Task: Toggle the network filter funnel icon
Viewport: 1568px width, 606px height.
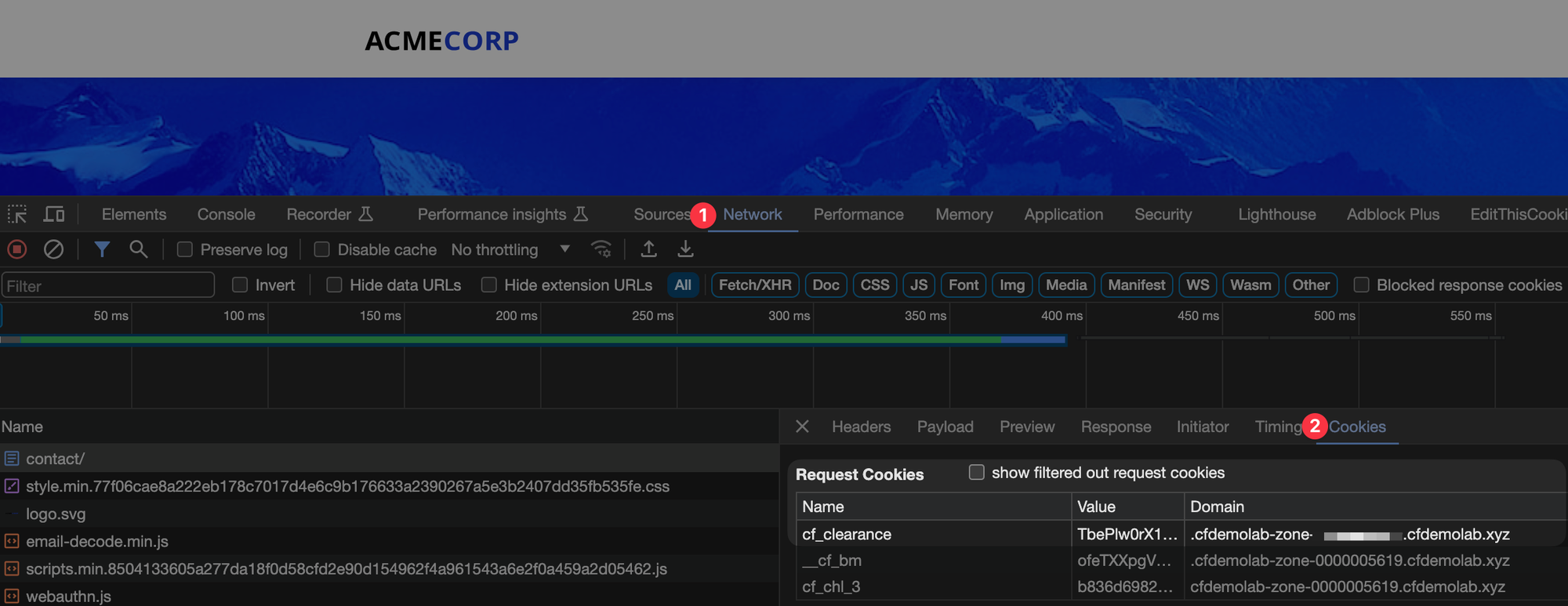Action: point(102,249)
